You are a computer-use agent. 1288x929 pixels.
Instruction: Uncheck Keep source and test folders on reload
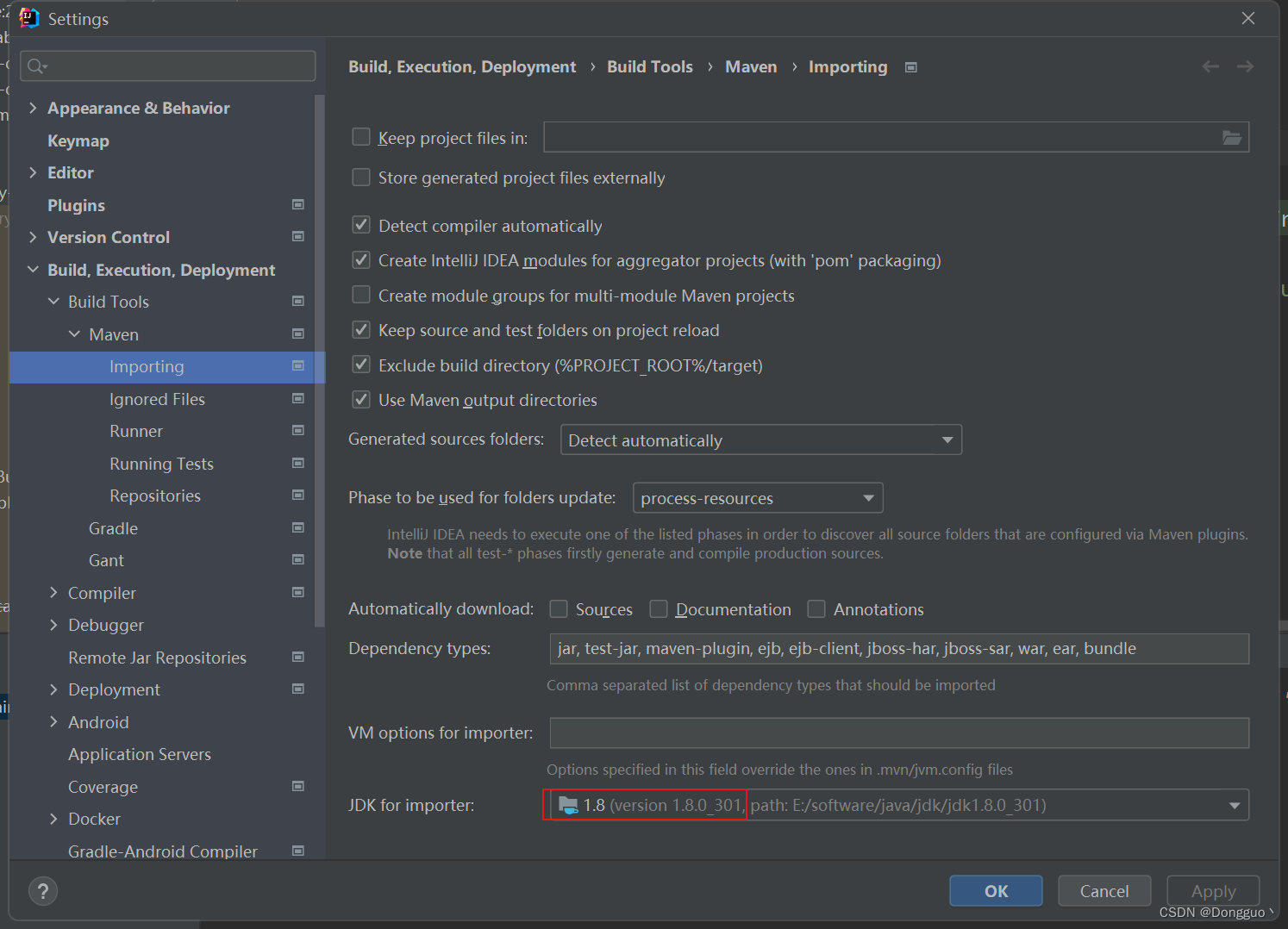tap(361, 329)
